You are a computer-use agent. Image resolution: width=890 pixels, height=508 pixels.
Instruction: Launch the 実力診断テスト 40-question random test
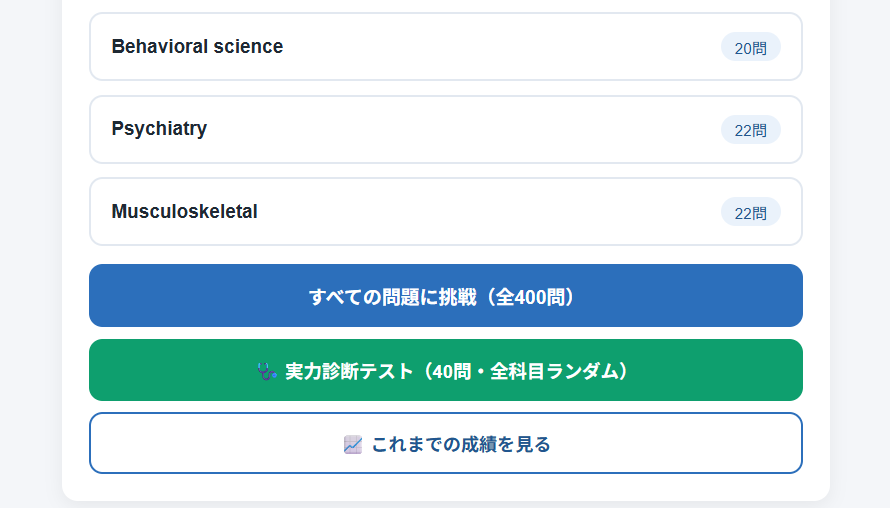(x=446, y=370)
